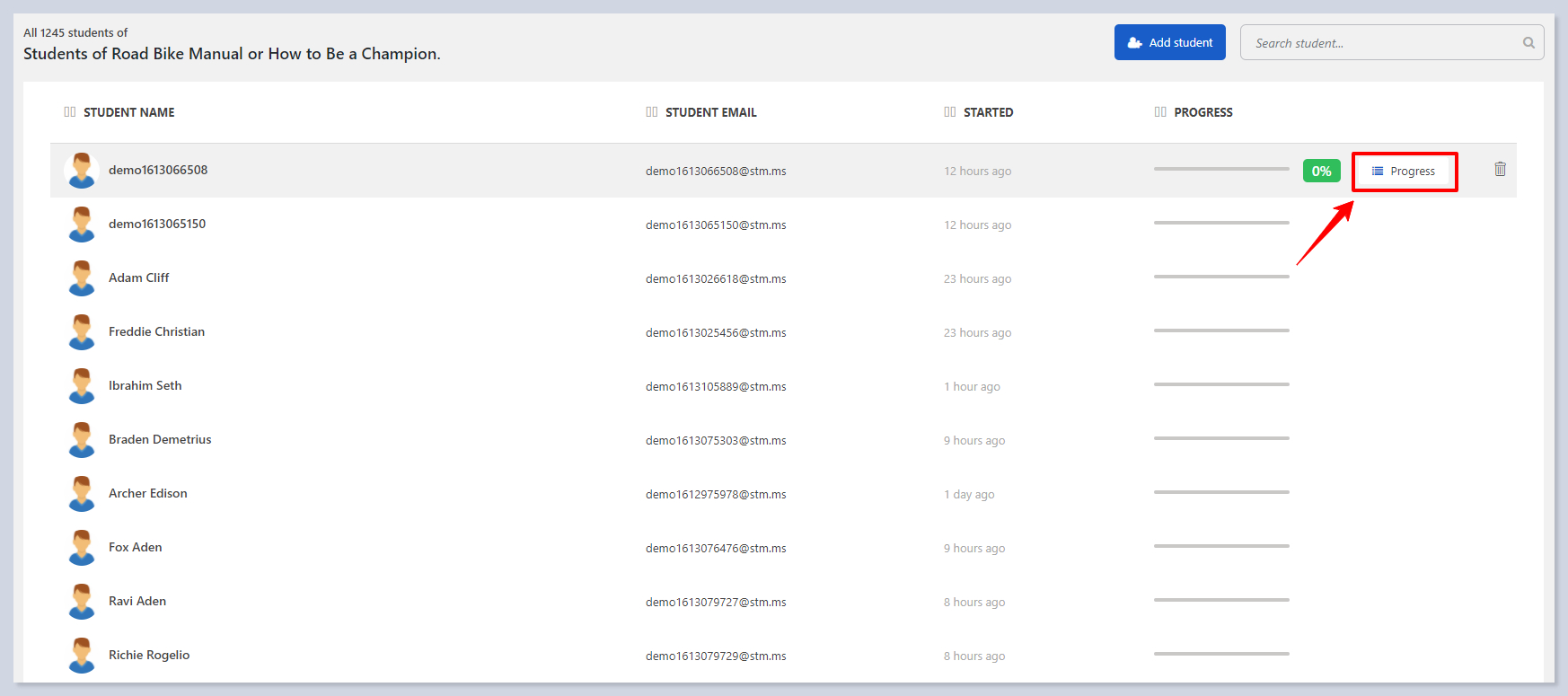Select the Ravi Aden student name
The width and height of the screenshot is (1568, 696).
click(x=137, y=602)
